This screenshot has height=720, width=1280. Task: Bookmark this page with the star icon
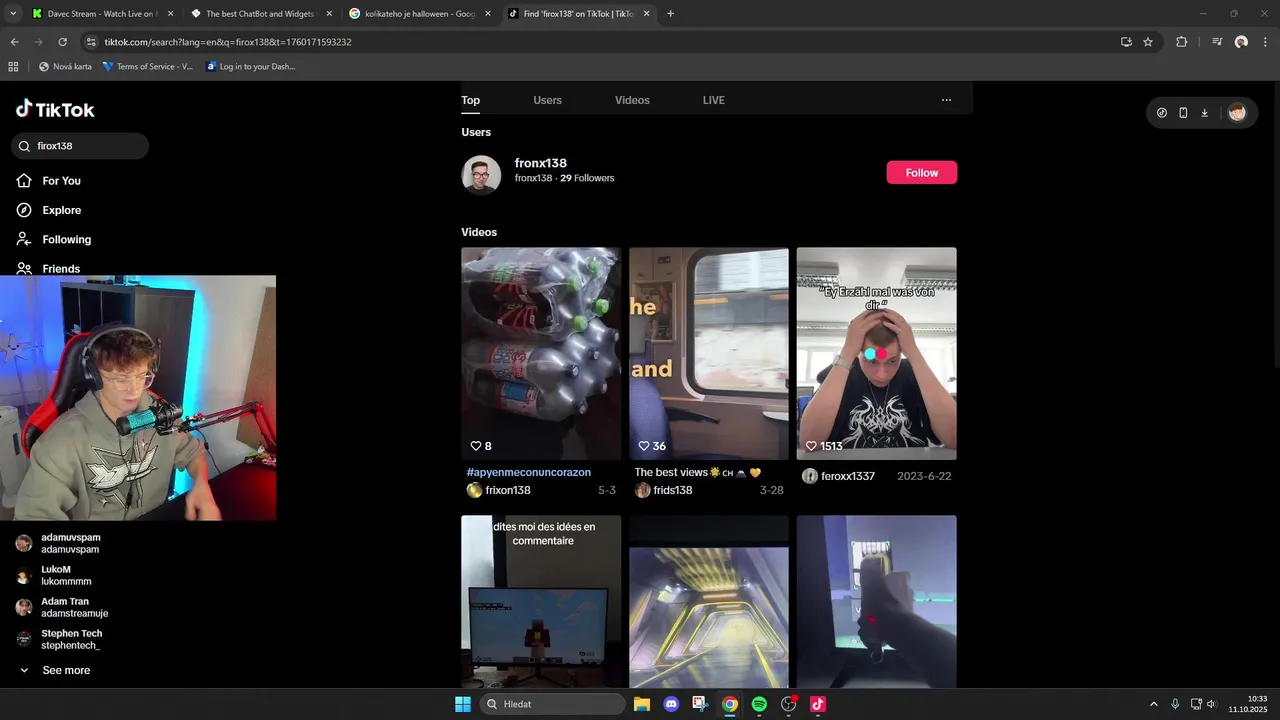click(x=1148, y=42)
